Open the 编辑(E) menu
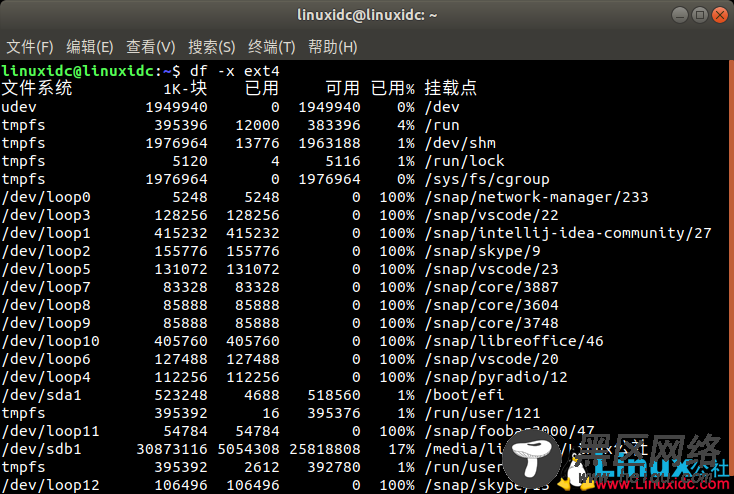 [89, 47]
